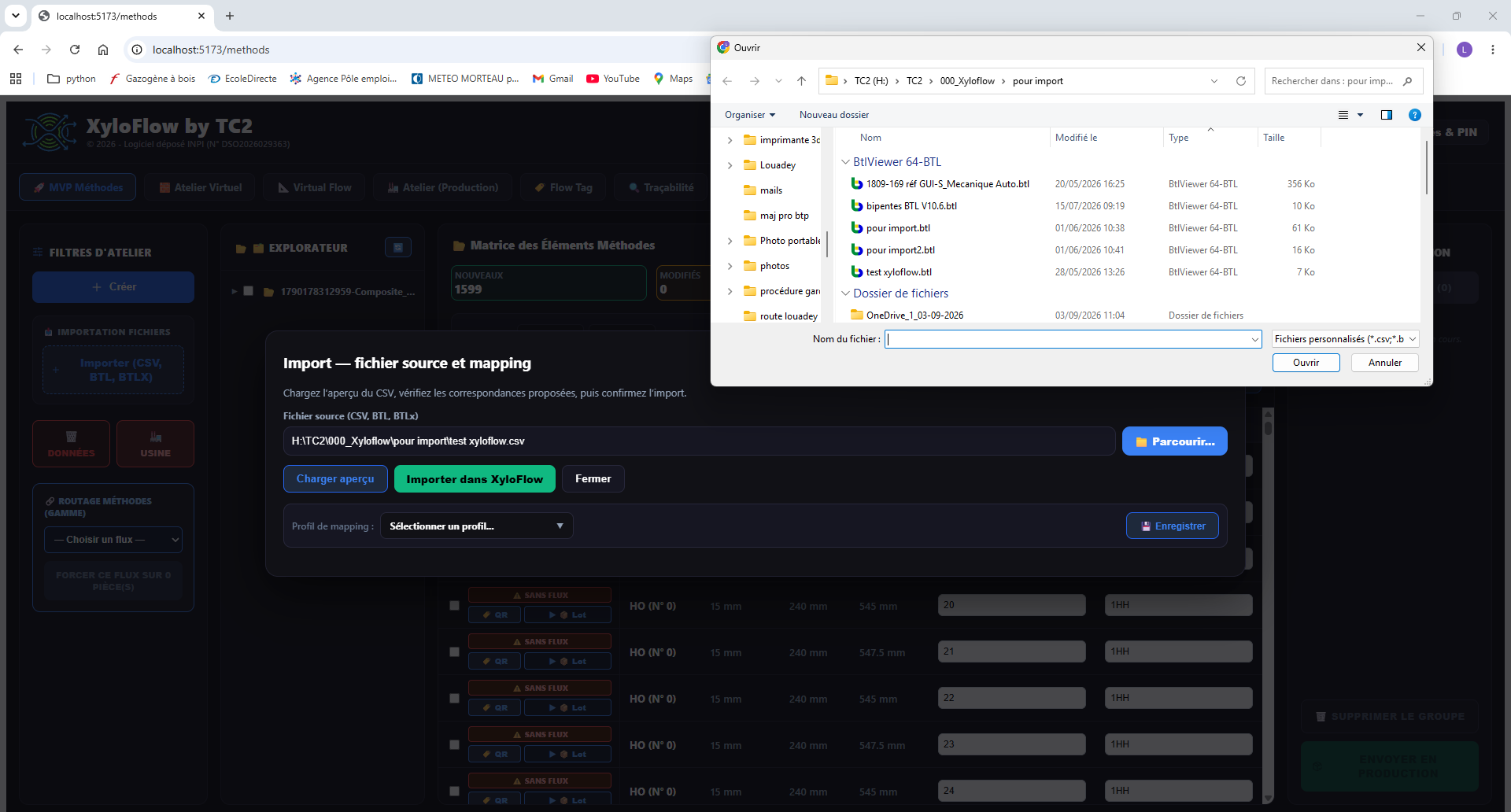Open the file type filter dropdown
Screen dimensions: 1511x812
click(x=1346, y=339)
